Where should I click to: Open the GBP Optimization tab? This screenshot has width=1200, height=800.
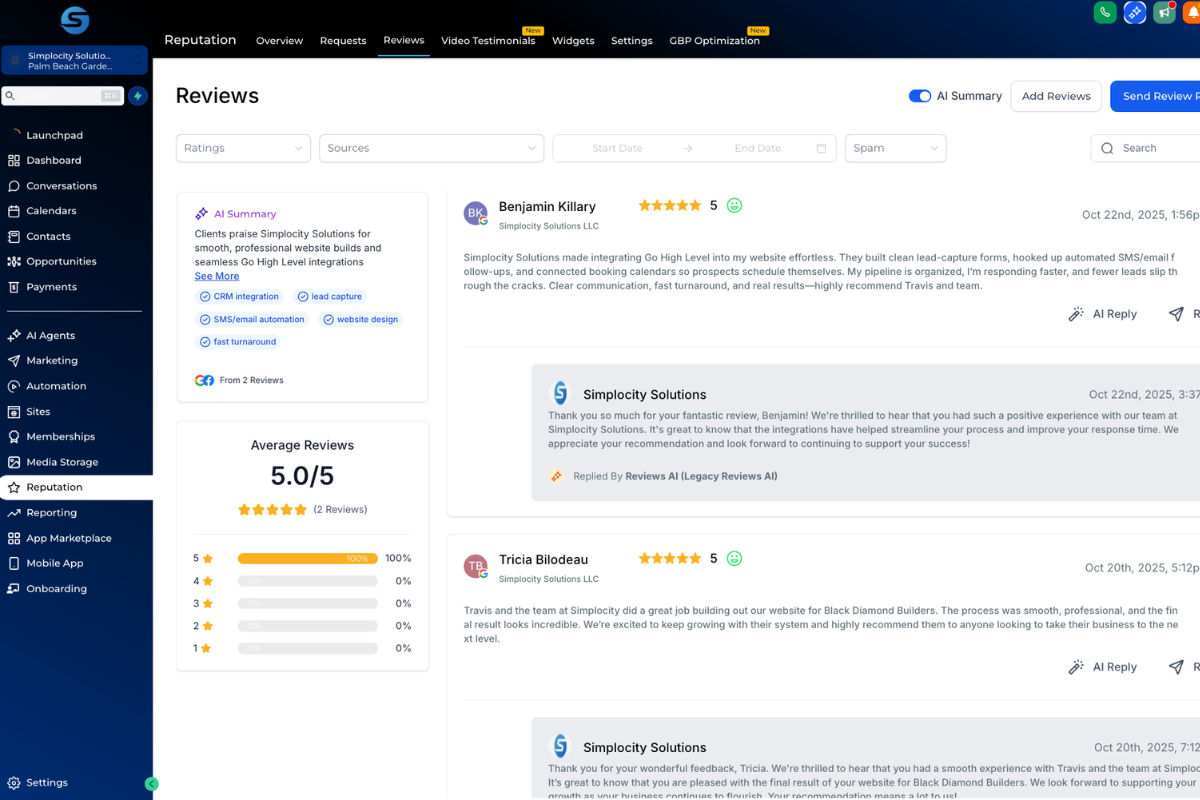pos(718,41)
